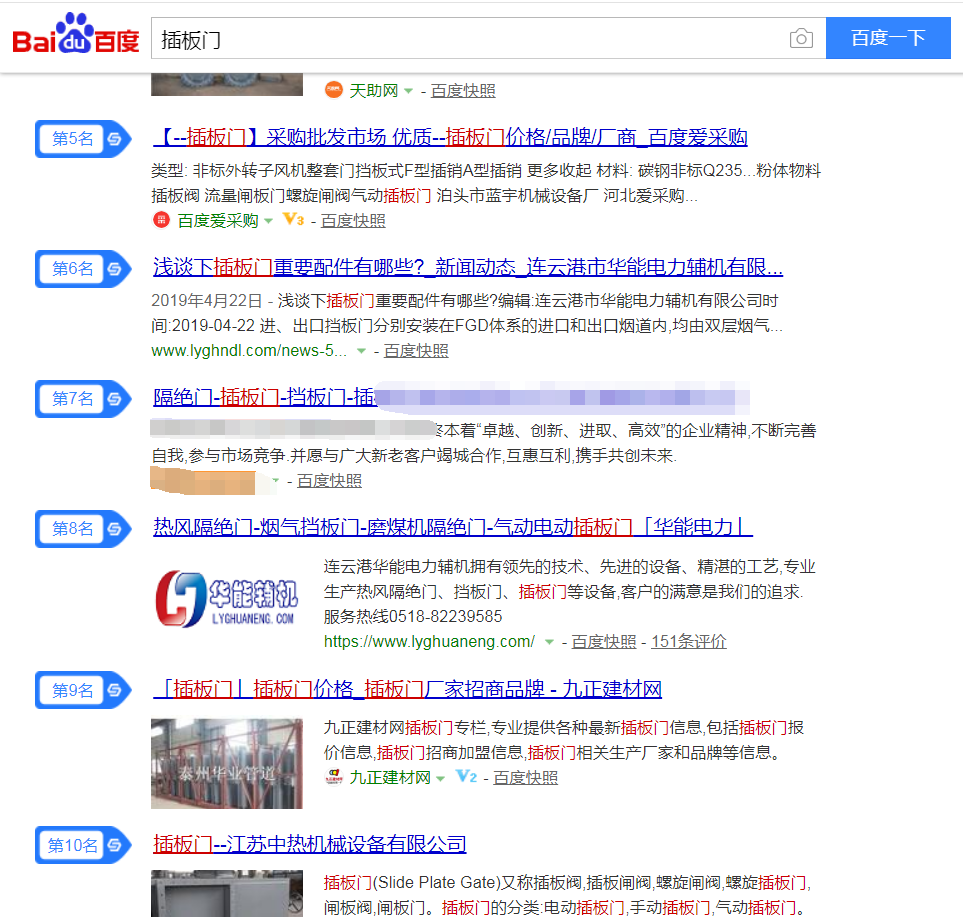Click the slide plate gate thumbnail image
Viewport: 963px width, 917px height.
click(227, 893)
